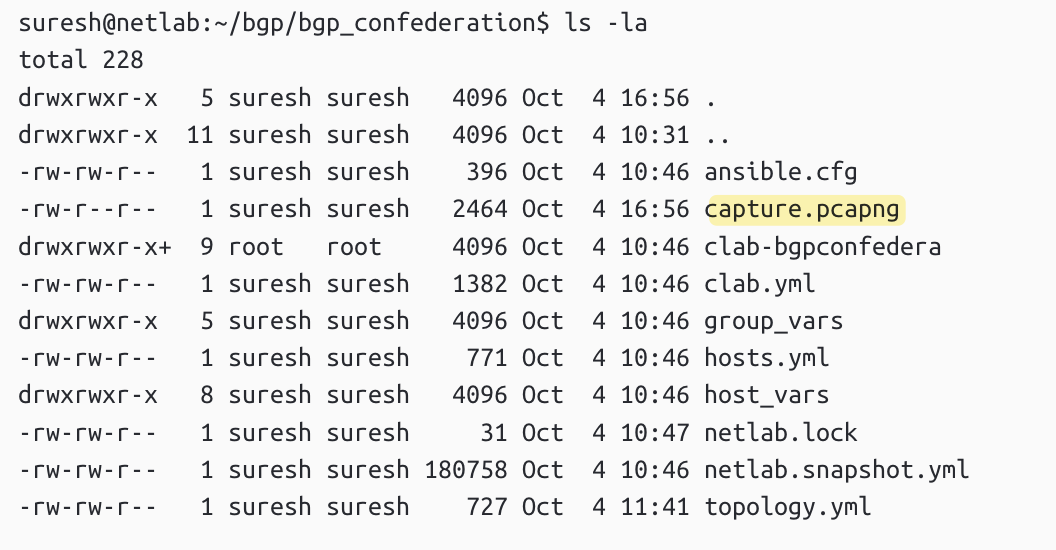This screenshot has height=550, width=1056.
Task: Click the host_vars directory name
Action: (x=767, y=395)
